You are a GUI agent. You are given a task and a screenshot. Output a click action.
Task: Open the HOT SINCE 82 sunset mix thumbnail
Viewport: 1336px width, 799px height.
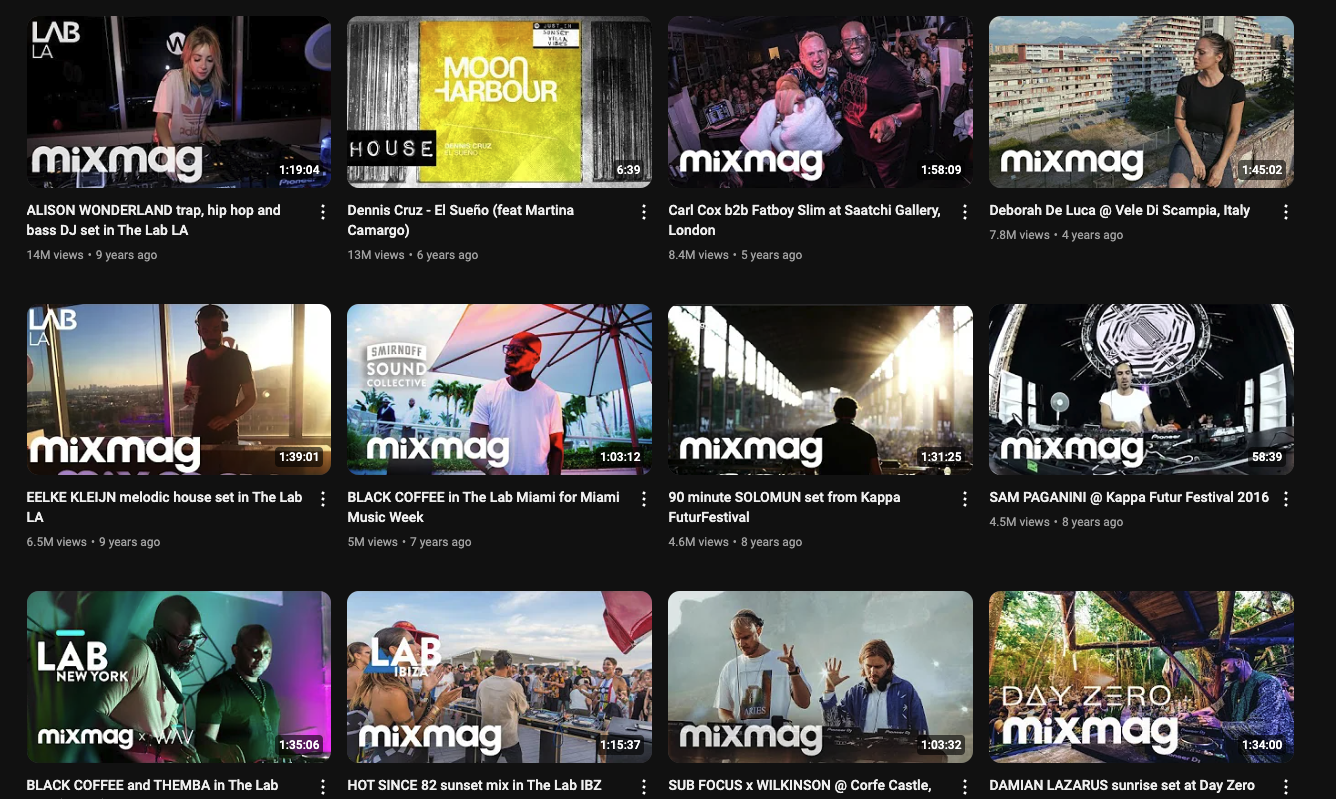click(x=499, y=677)
